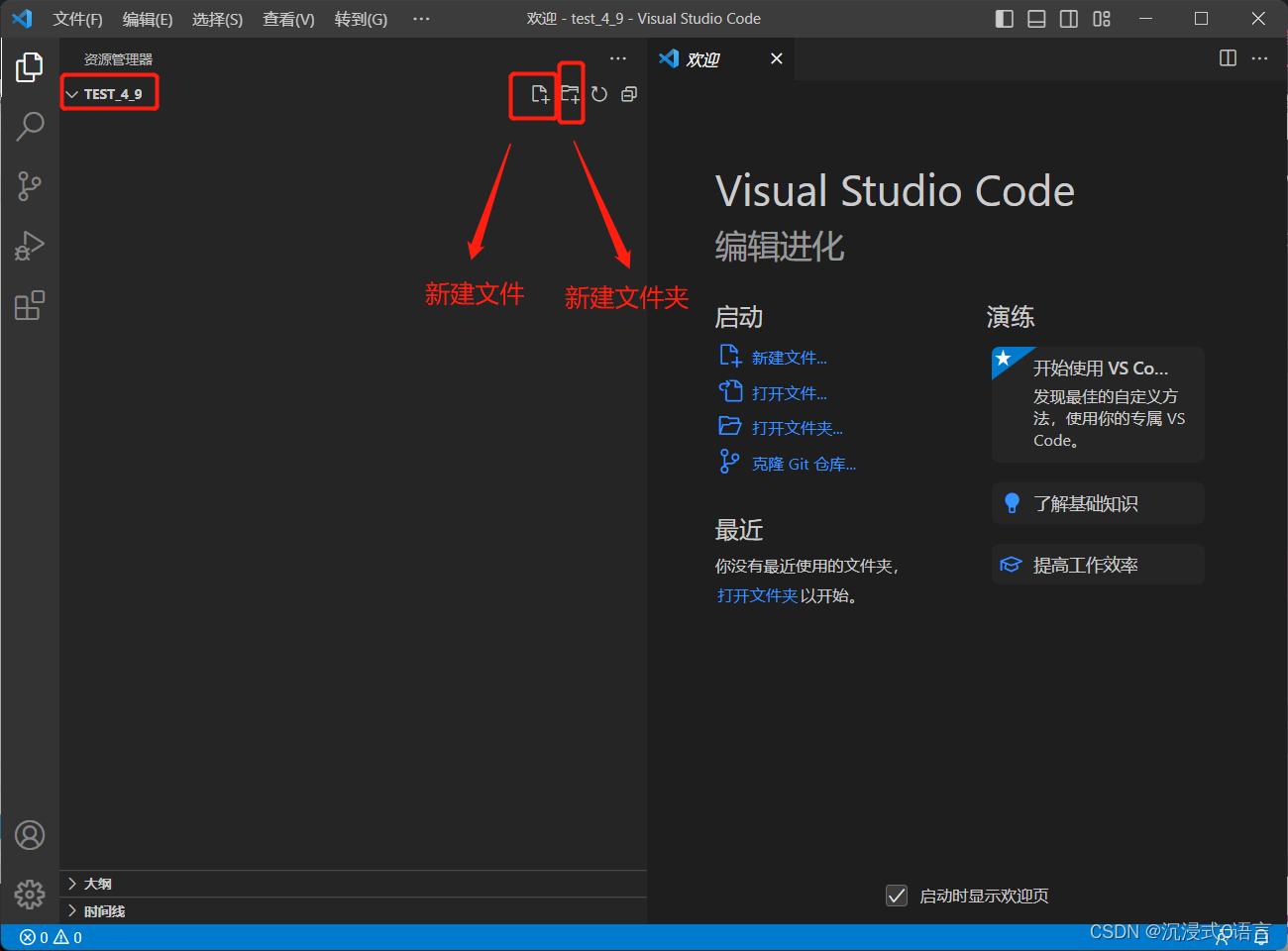Collapse all folders in explorer
Image resolution: width=1288 pixels, height=951 pixels.
(x=629, y=94)
